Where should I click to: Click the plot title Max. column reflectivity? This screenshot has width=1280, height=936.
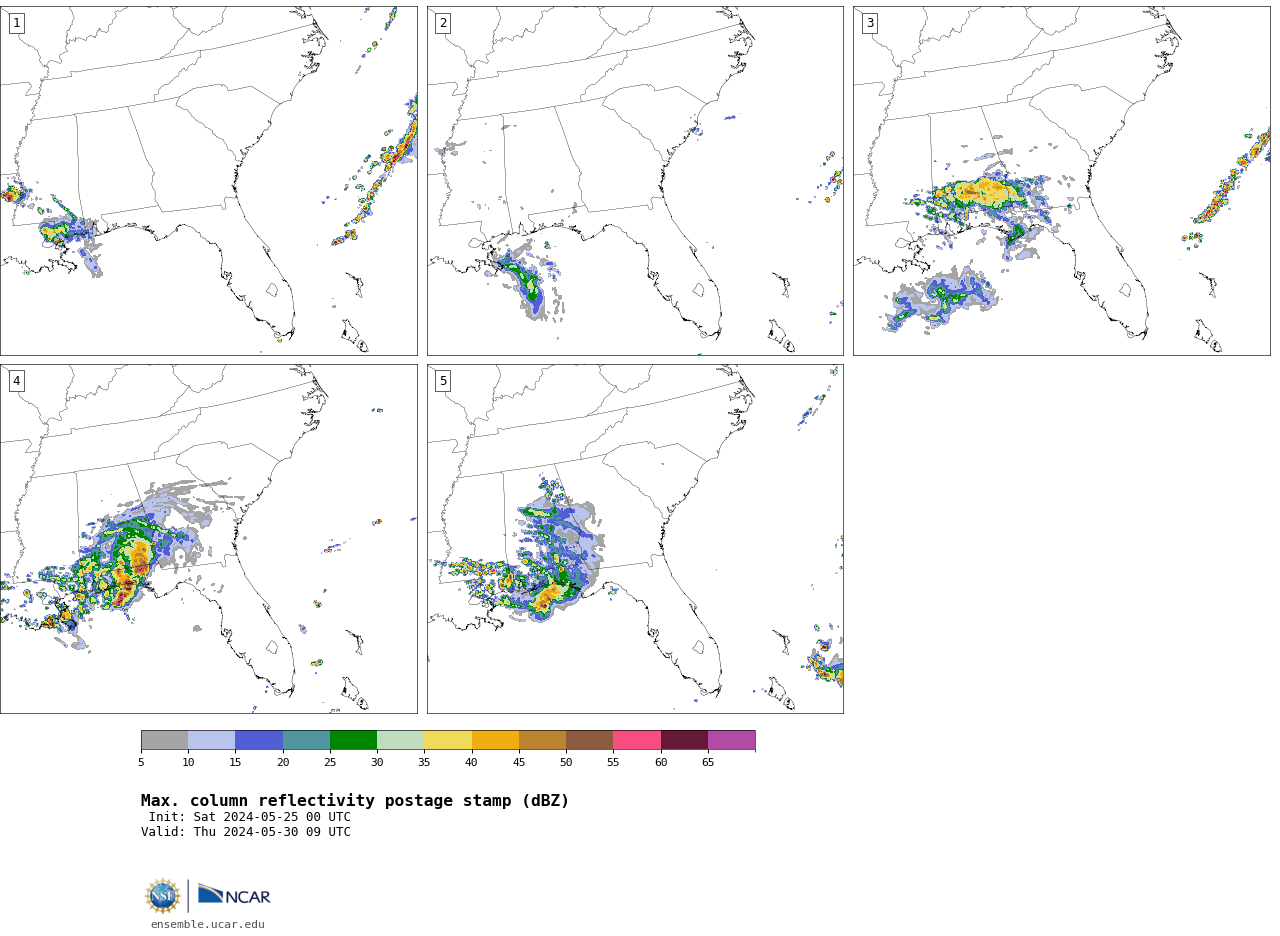click(355, 801)
